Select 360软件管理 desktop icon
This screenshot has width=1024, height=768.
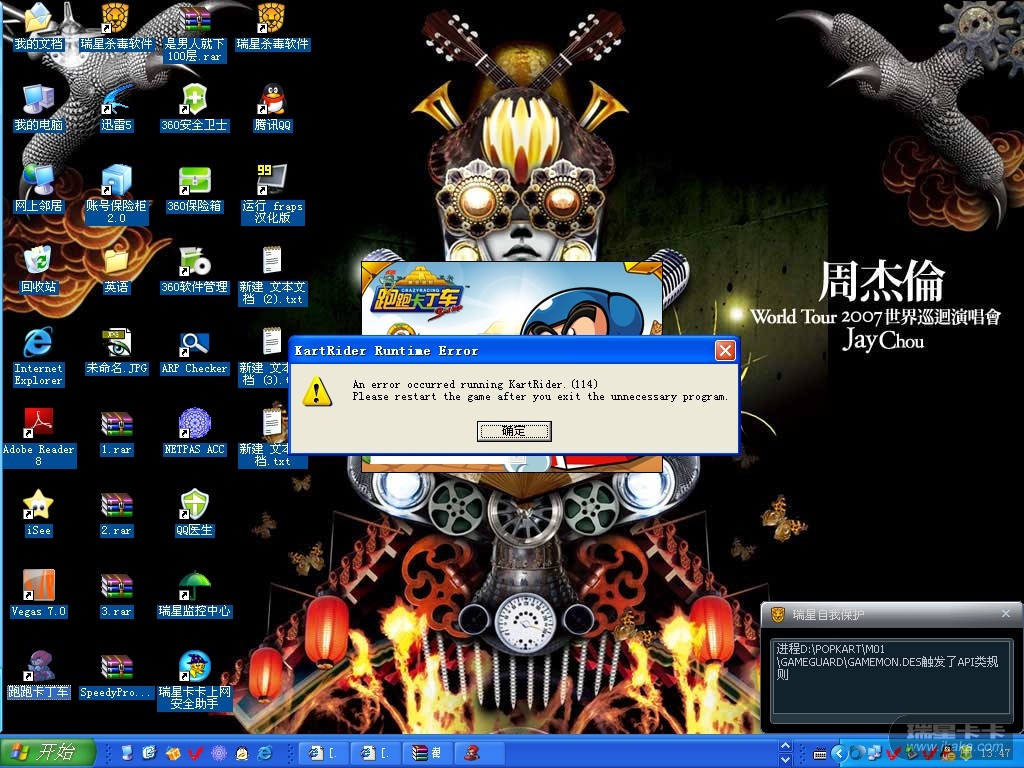[195, 270]
